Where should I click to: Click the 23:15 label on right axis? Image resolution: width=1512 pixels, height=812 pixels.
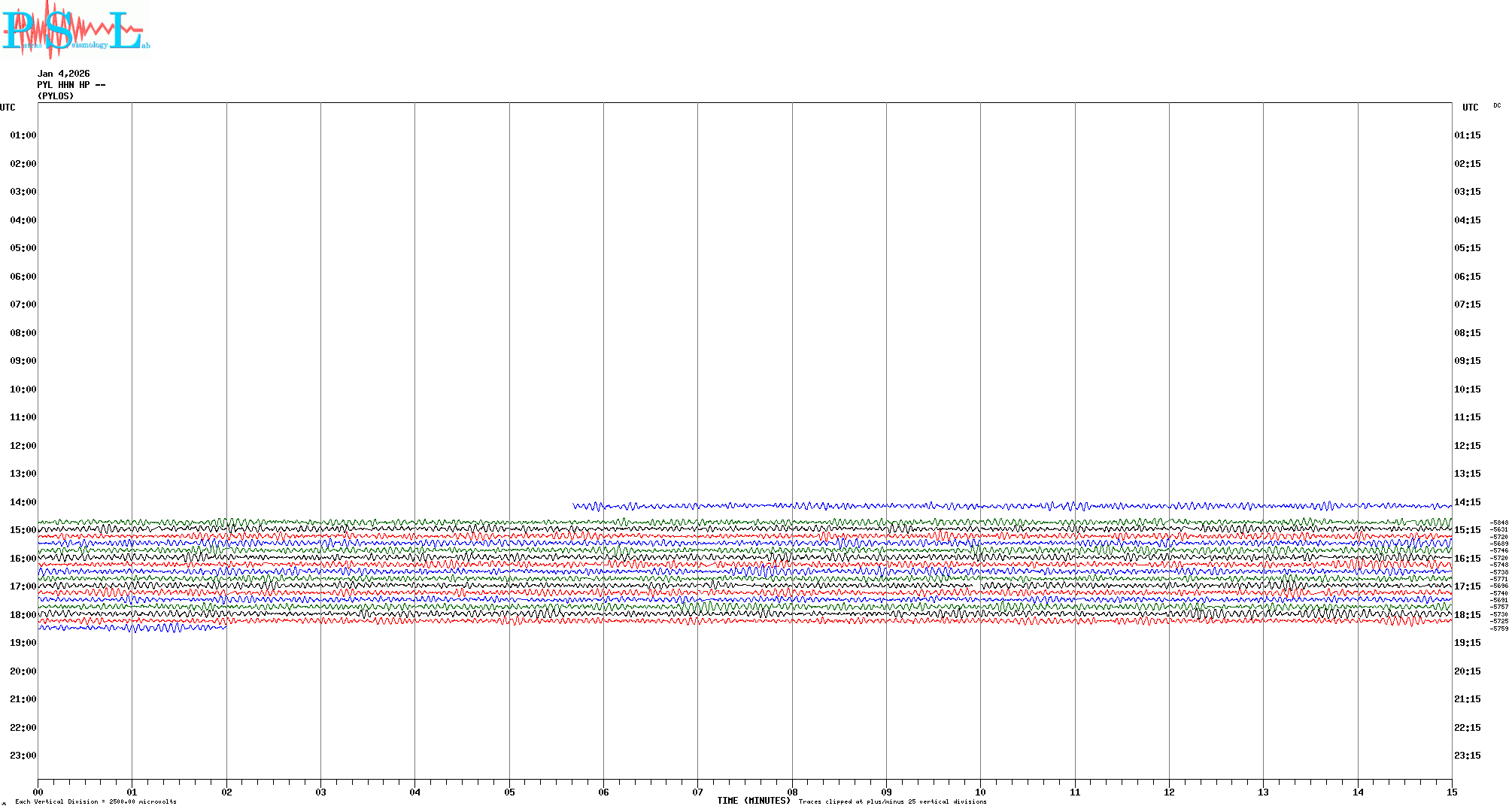[1467, 756]
